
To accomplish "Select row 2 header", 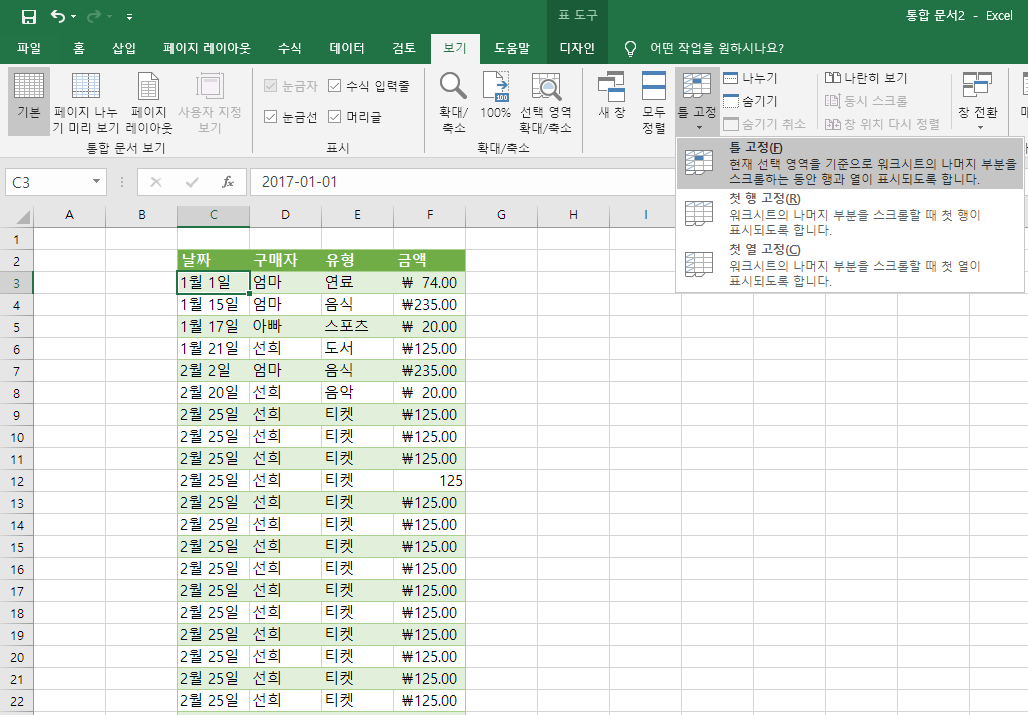I will tap(16, 261).
